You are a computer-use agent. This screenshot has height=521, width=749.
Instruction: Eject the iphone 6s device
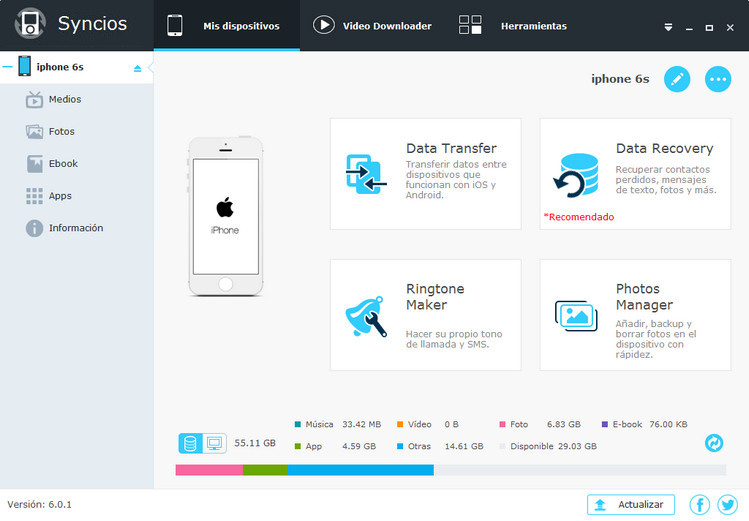pyautogui.click(x=138, y=68)
